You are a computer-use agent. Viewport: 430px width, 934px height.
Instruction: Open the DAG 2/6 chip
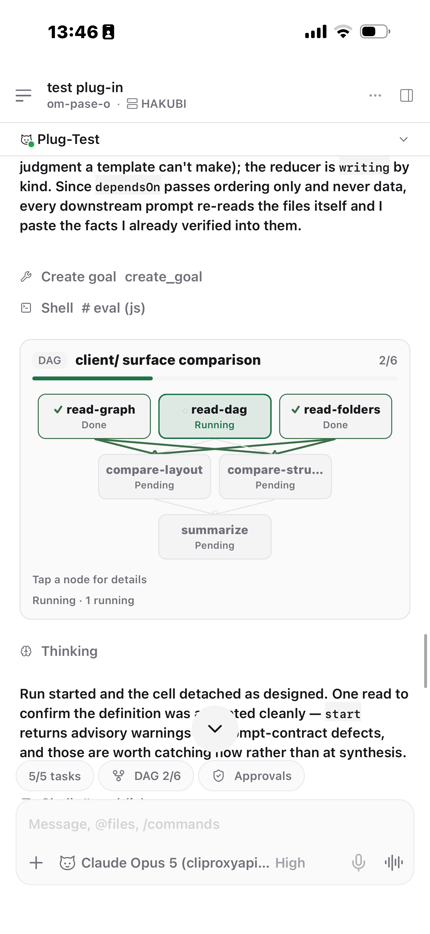point(146,776)
